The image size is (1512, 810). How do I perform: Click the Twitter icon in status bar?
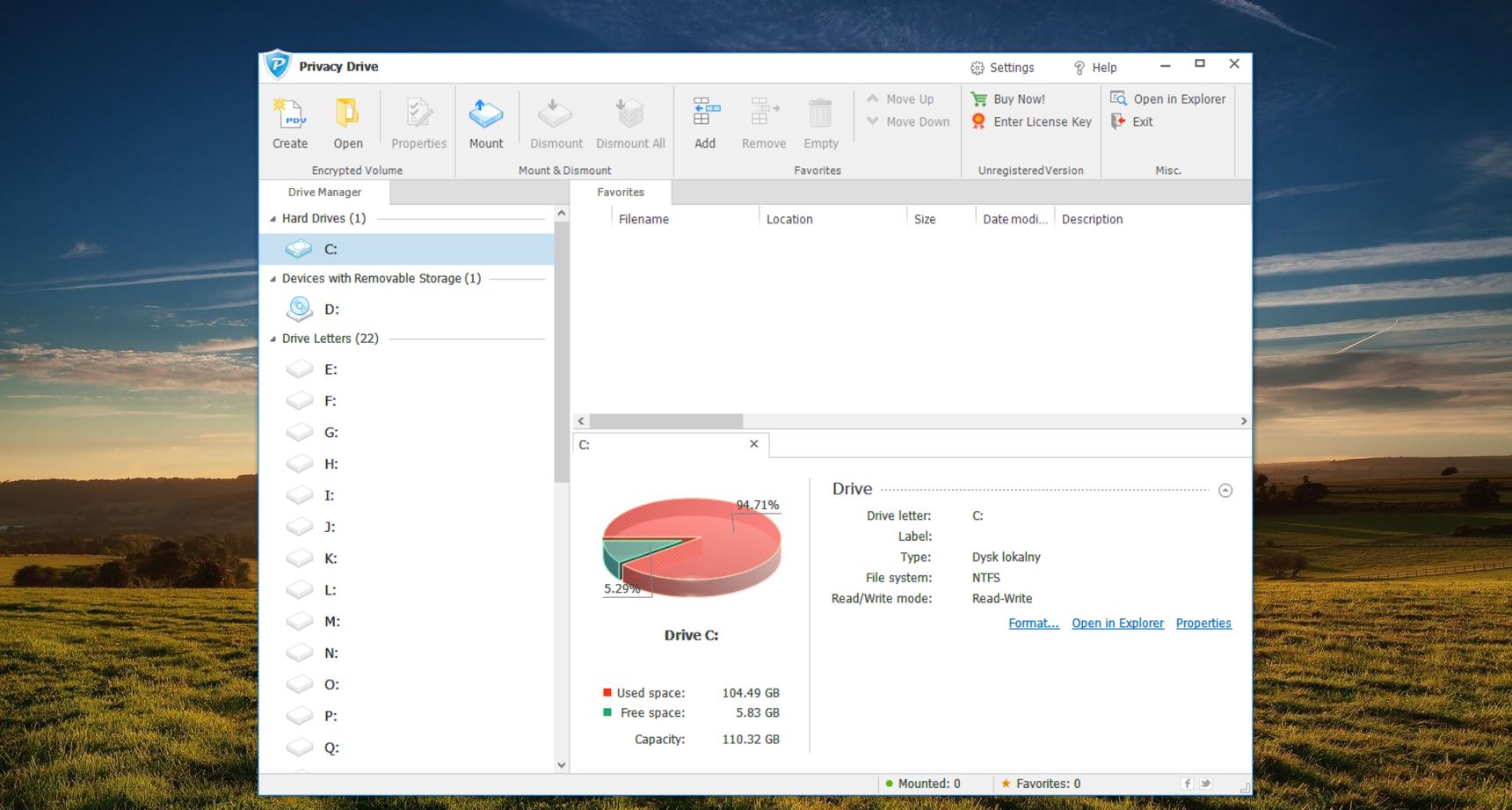pyautogui.click(x=1206, y=784)
